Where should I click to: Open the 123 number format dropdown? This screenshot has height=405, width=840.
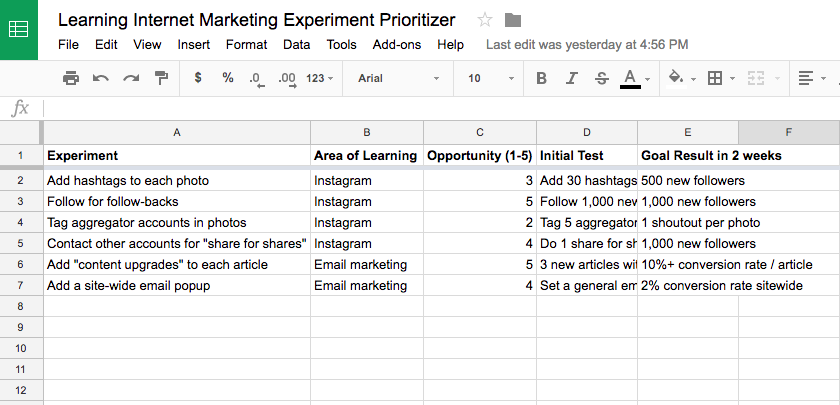coord(320,78)
